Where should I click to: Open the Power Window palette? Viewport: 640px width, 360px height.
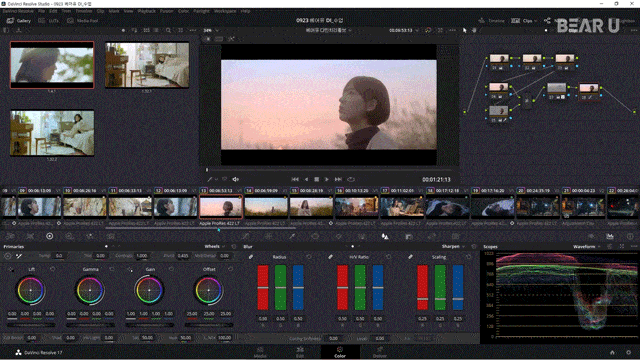point(315,236)
